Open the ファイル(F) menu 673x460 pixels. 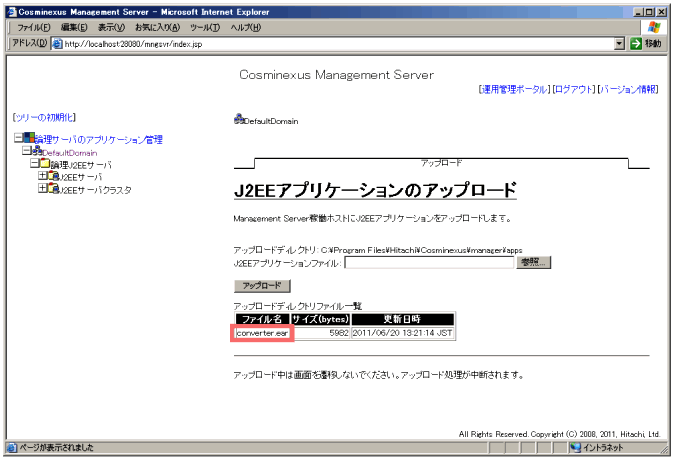33,27
